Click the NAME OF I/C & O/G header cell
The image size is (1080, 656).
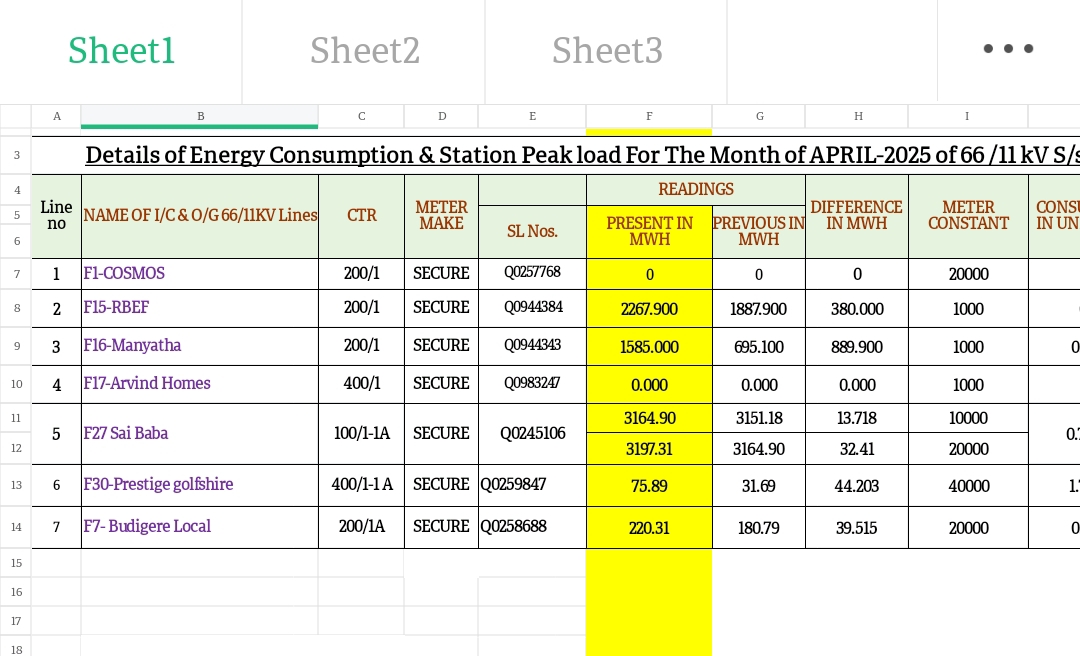coord(200,216)
